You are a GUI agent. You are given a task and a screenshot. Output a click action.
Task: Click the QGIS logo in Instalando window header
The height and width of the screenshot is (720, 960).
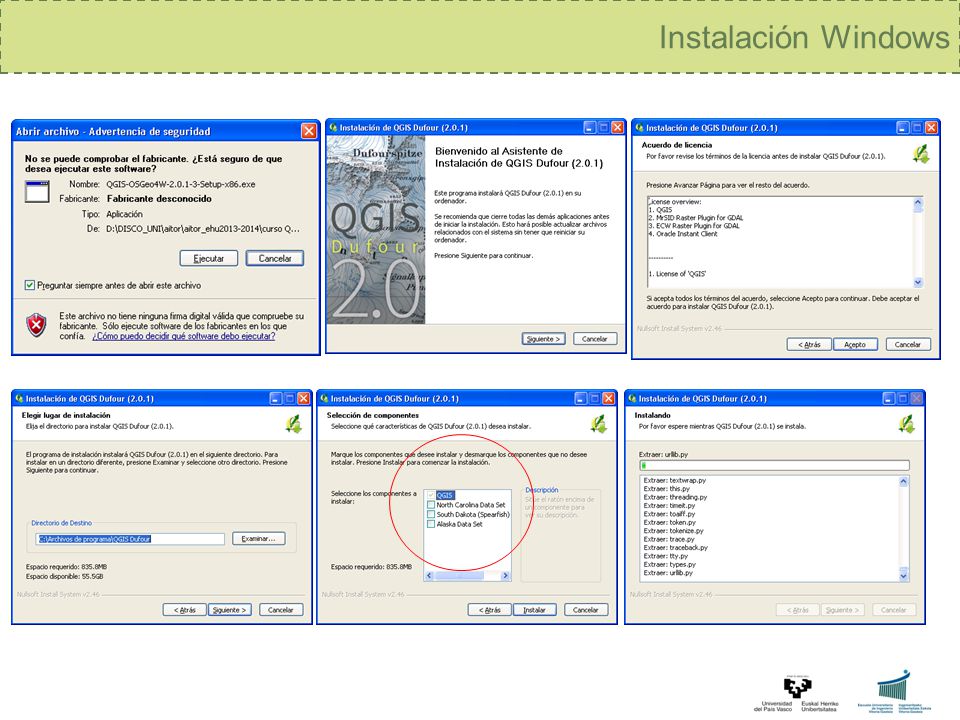[907, 424]
